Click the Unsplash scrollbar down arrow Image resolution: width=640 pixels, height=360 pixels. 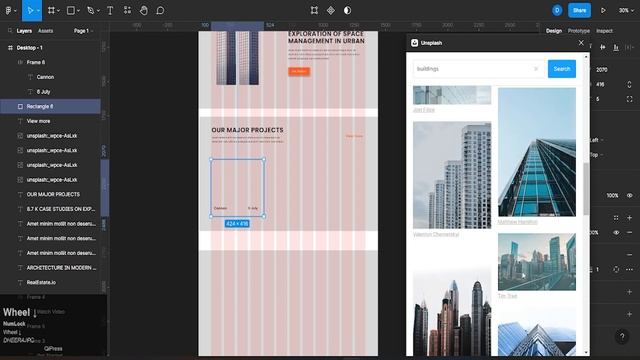(587, 352)
